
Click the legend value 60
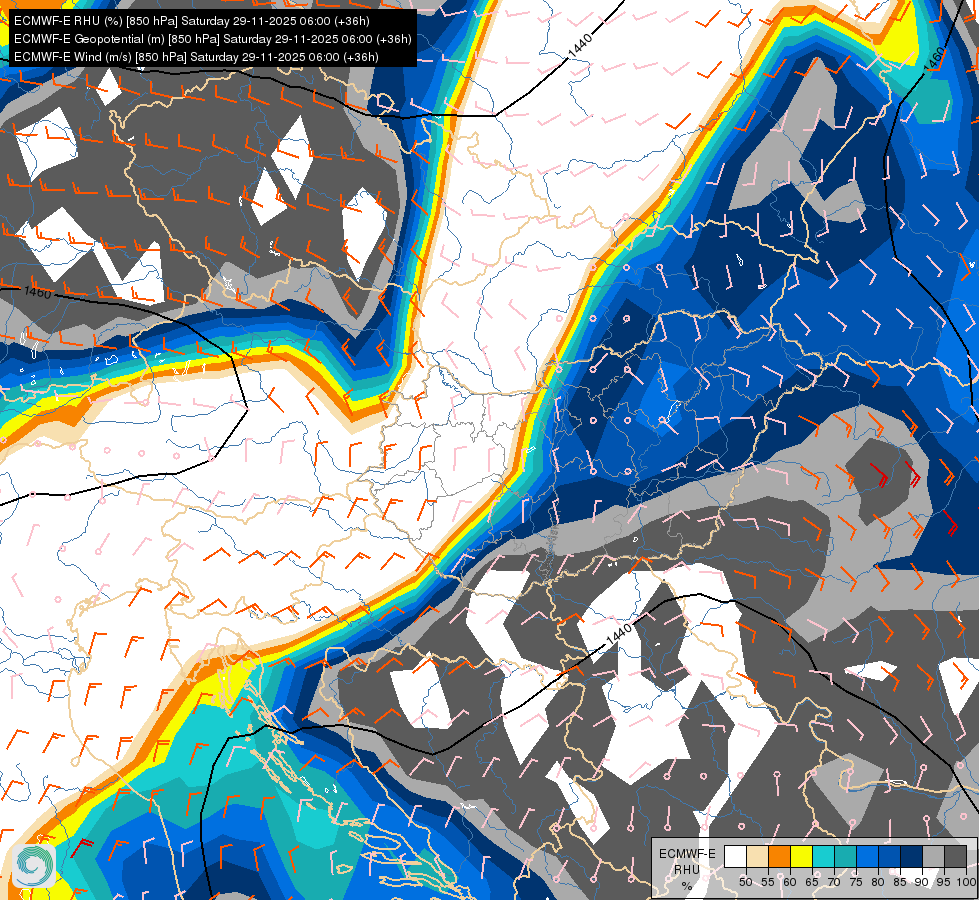[790, 882]
